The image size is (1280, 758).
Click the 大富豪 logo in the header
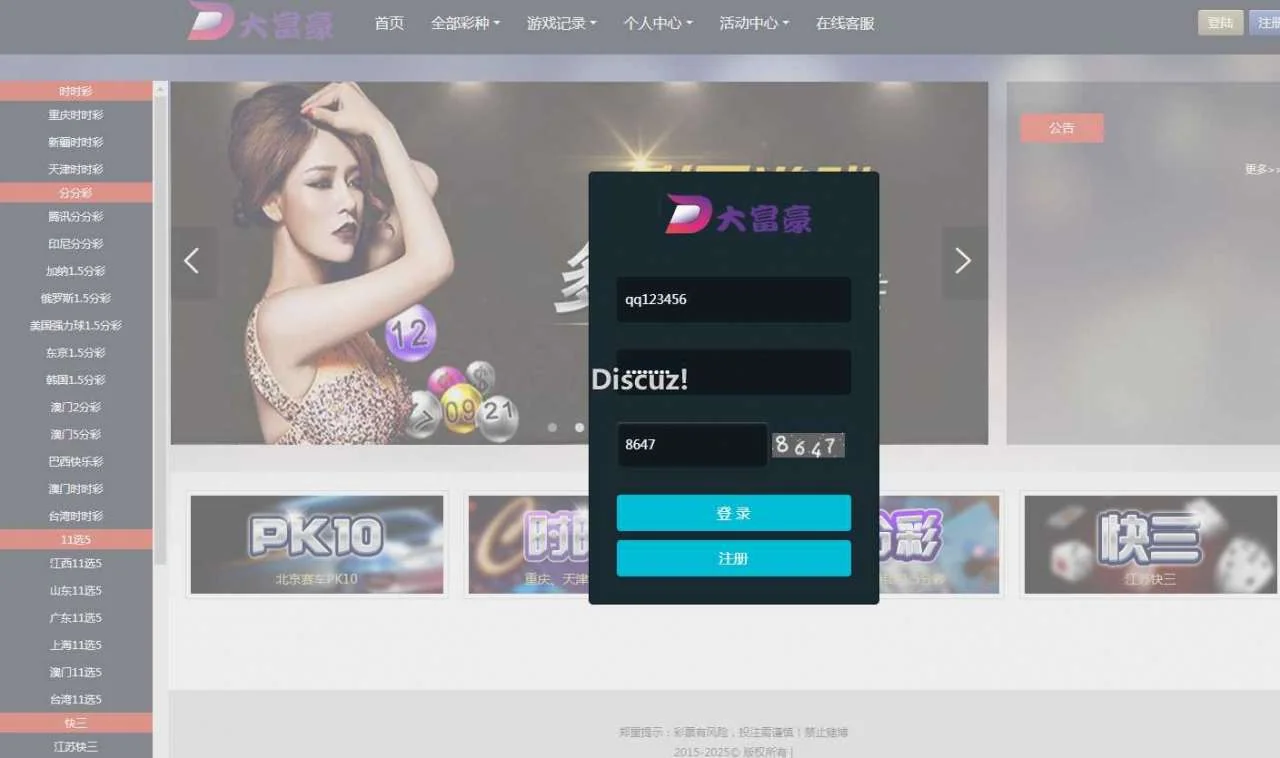[260, 22]
